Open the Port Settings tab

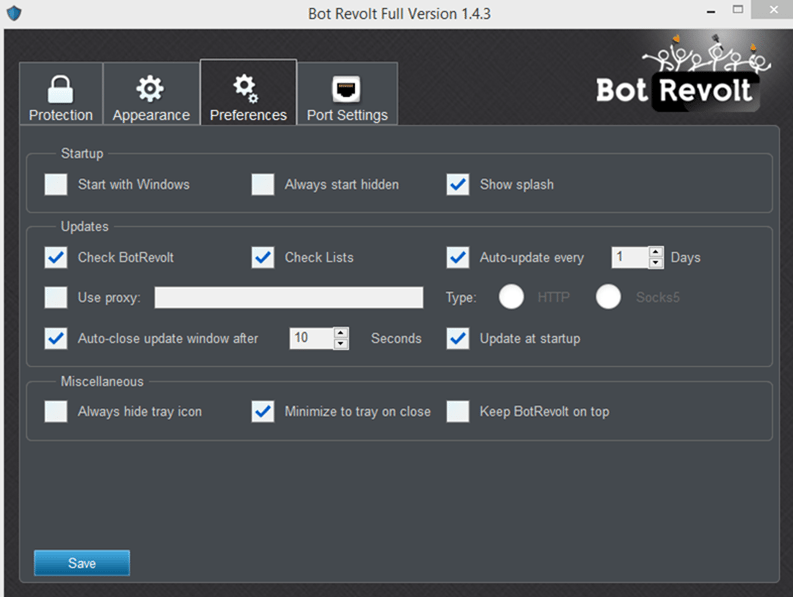pyautogui.click(x=347, y=94)
